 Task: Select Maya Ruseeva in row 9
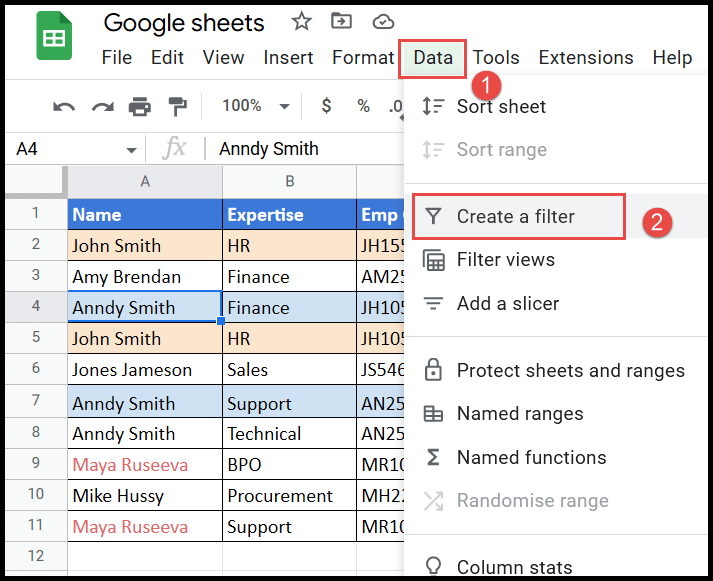(x=145, y=465)
